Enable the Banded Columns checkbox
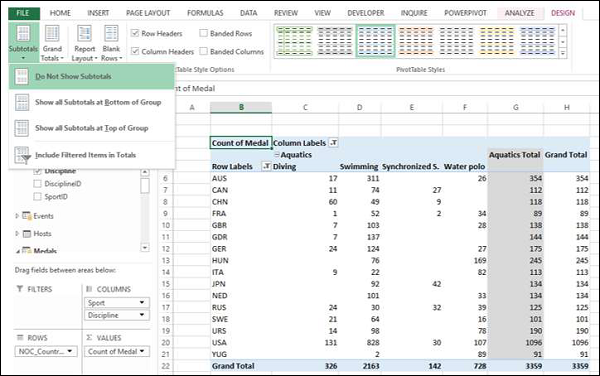Viewport: 600px width, 376px height. [204, 51]
